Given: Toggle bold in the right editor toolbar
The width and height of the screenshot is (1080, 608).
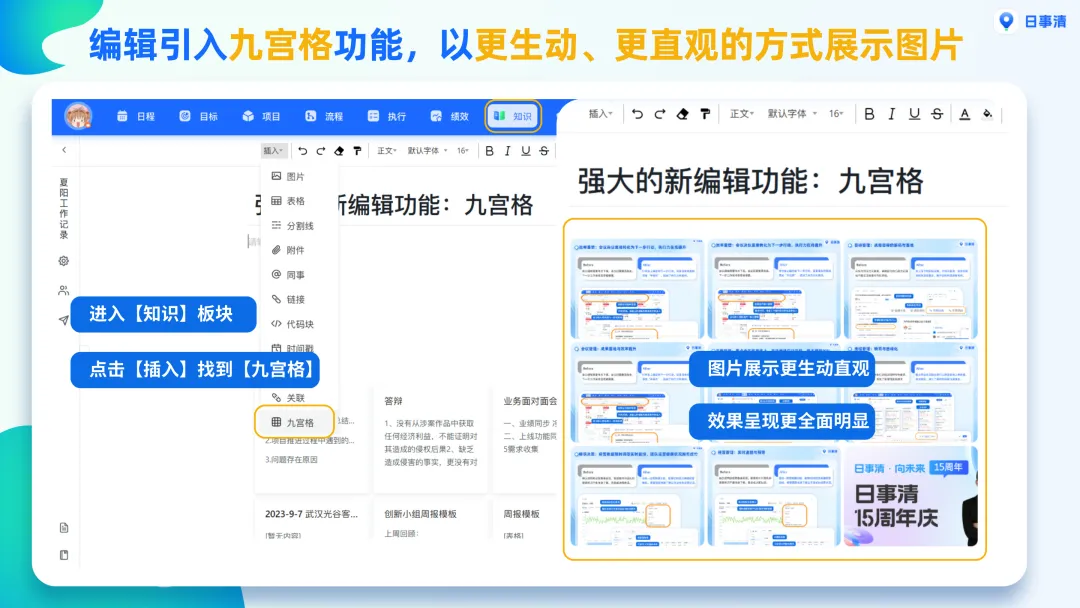Looking at the screenshot, I should 869,114.
